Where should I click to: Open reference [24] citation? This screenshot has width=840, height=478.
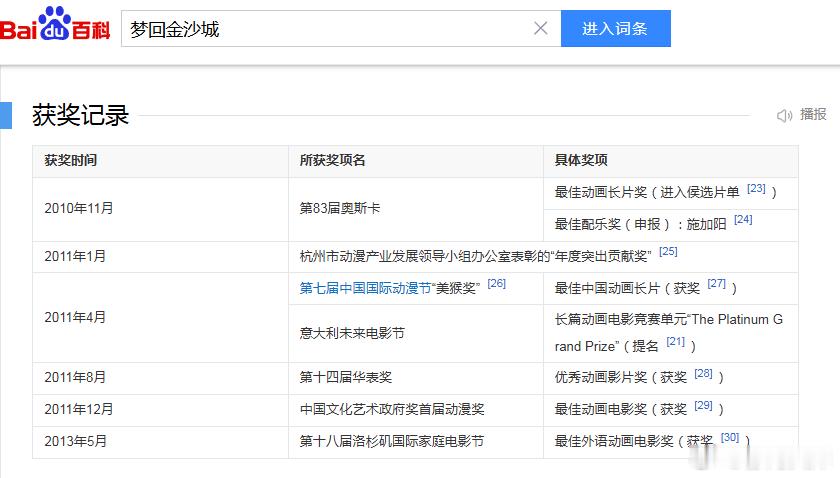[x=743, y=220]
